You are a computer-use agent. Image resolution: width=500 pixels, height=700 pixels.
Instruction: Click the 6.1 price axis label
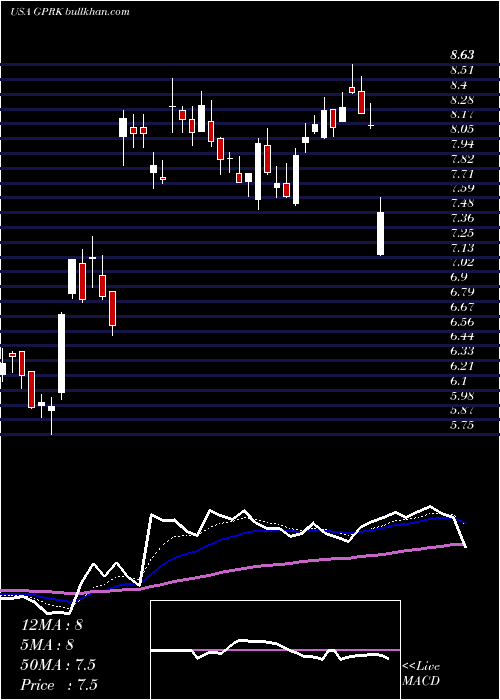tap(459, 380)
